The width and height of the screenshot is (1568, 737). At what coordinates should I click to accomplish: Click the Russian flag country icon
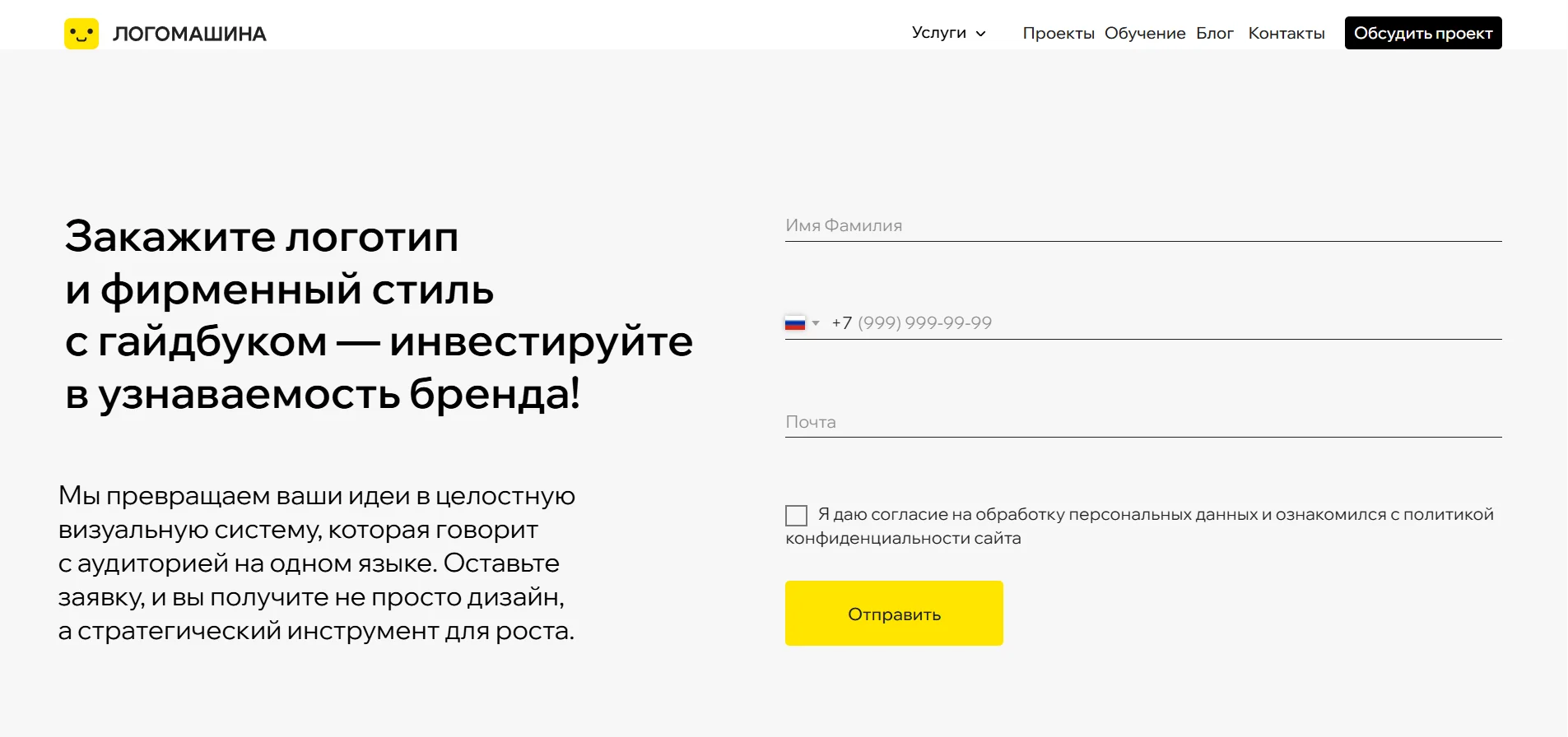click(x=795, y=323)
